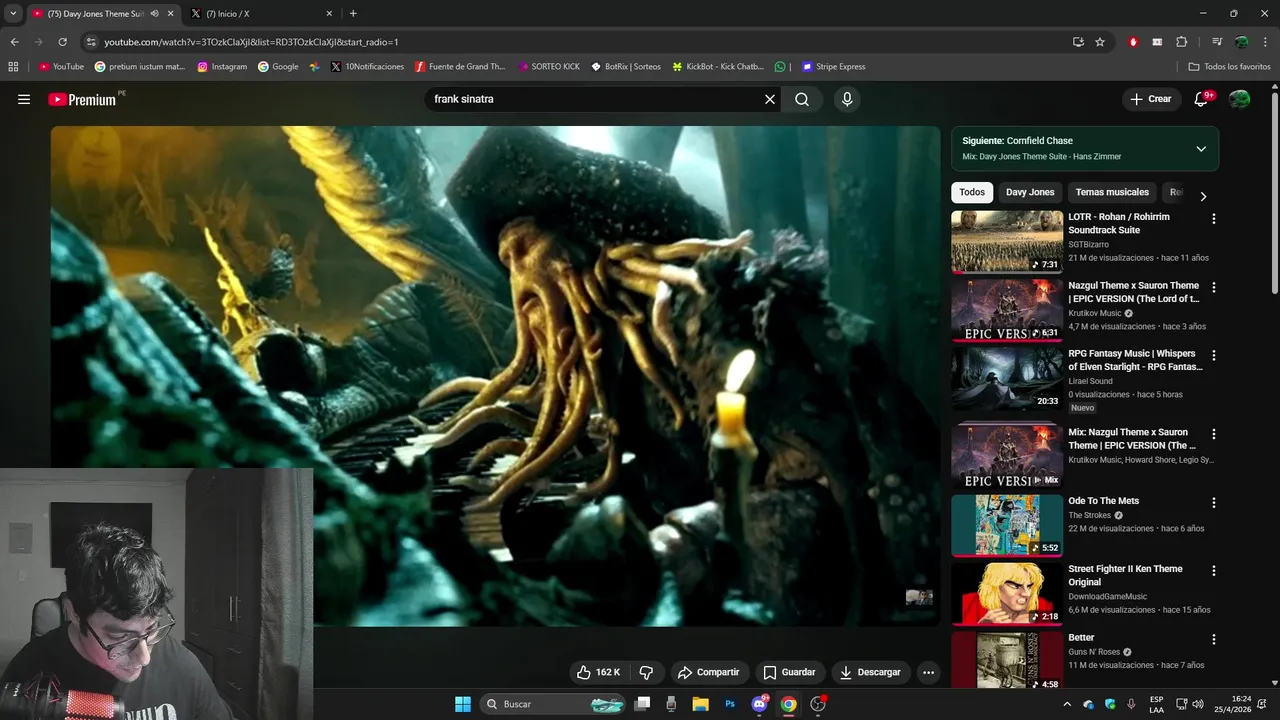Open YouTube notifications bell
The height and width of the screenshot is (720, 1280).
[x=1201, y=99]
